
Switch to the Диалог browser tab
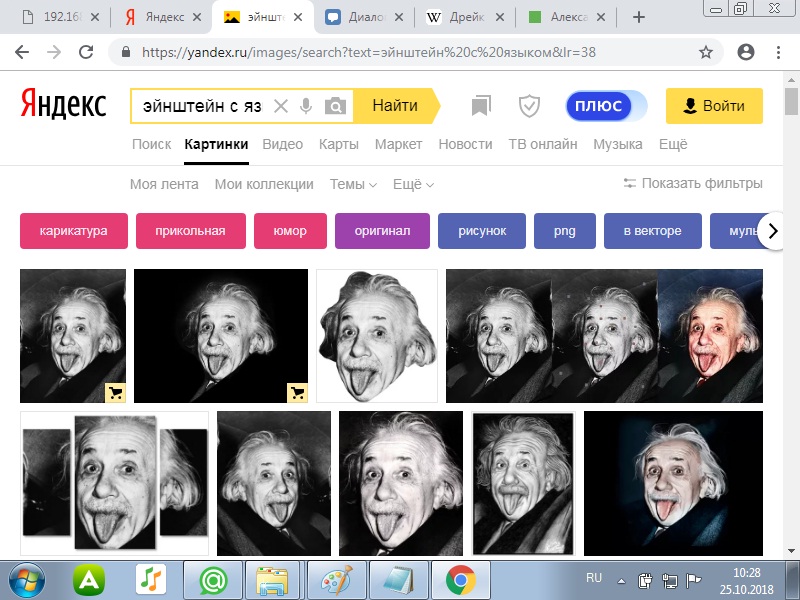pyautogui.click(x=364, y=17)
